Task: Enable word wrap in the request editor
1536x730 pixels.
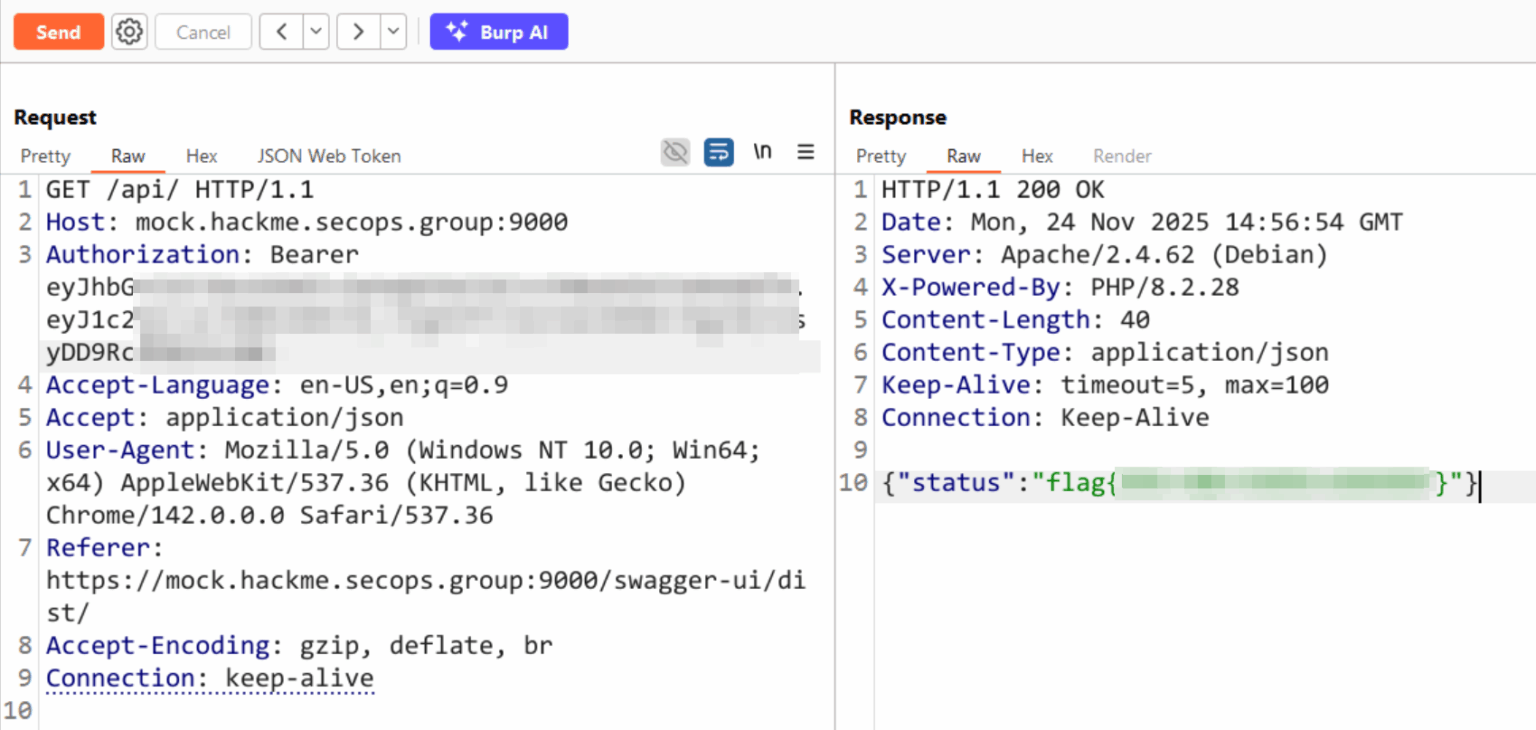Action: [x=718, y=151]
